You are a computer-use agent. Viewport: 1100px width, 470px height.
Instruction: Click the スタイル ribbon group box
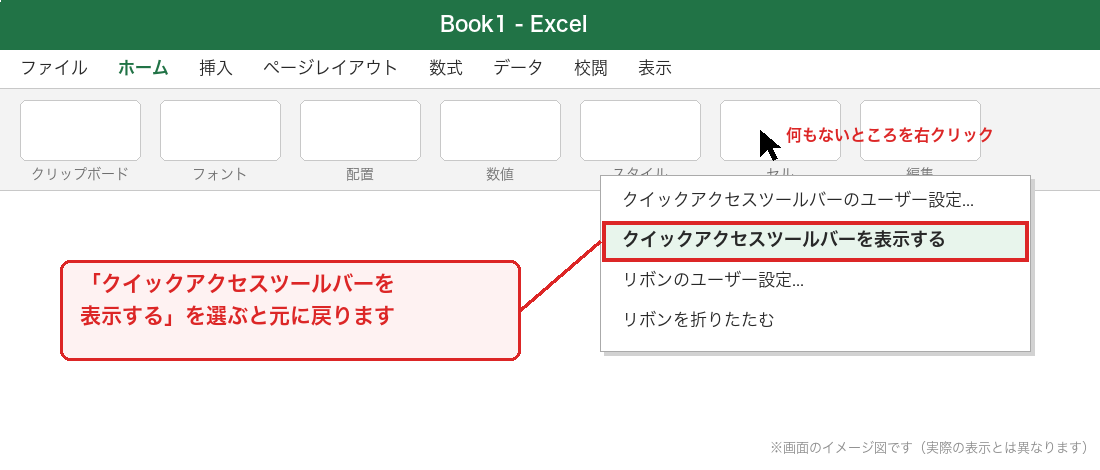[640, 130]
